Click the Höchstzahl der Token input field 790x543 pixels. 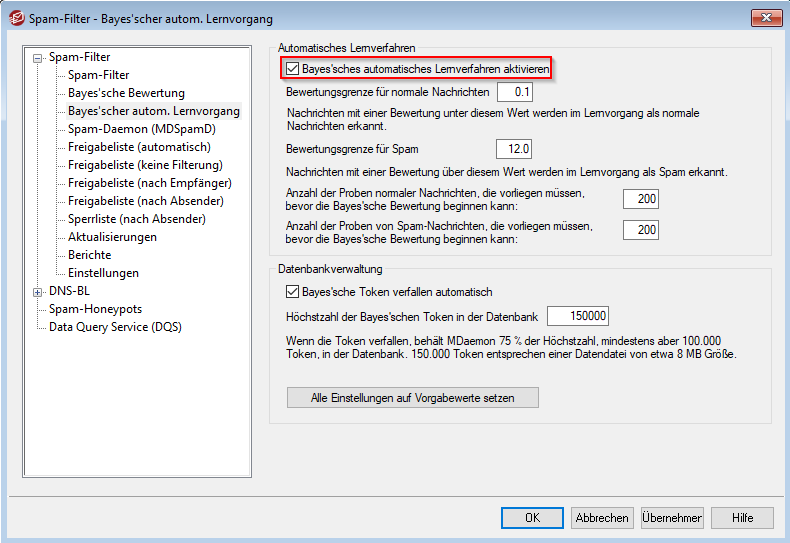[578, 316]
